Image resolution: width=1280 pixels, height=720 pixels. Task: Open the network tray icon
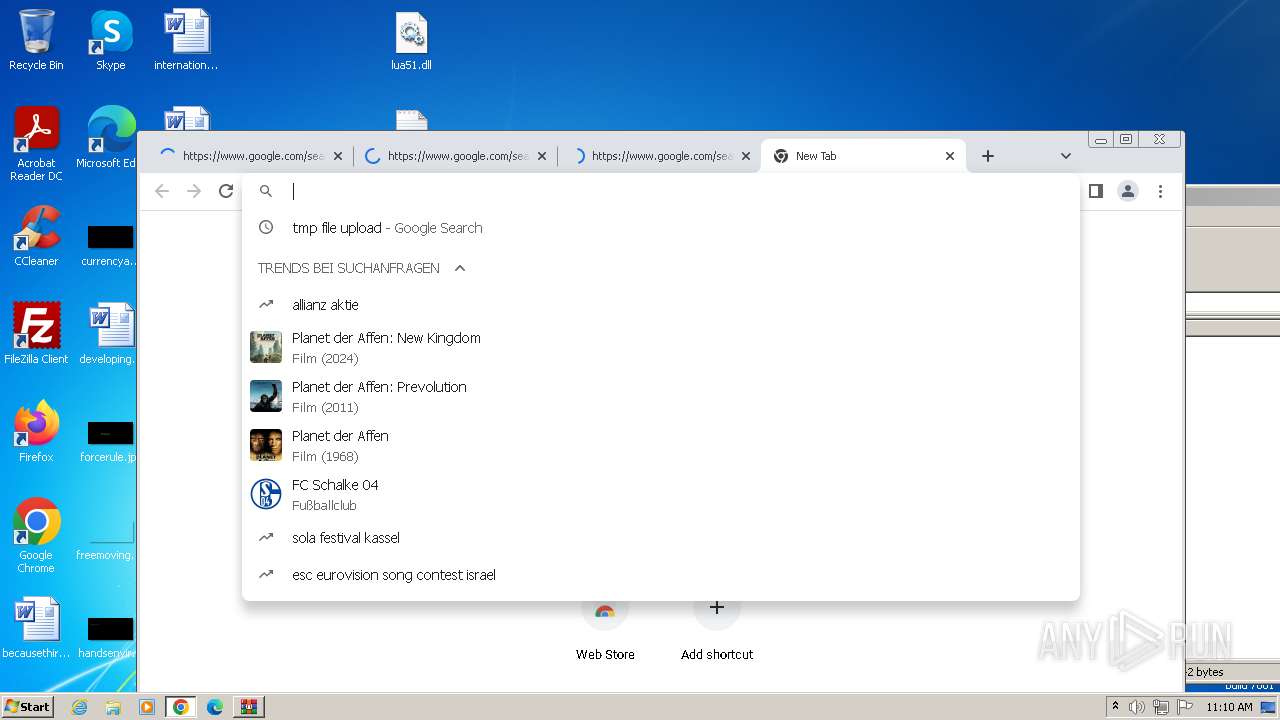(1161, 707)
